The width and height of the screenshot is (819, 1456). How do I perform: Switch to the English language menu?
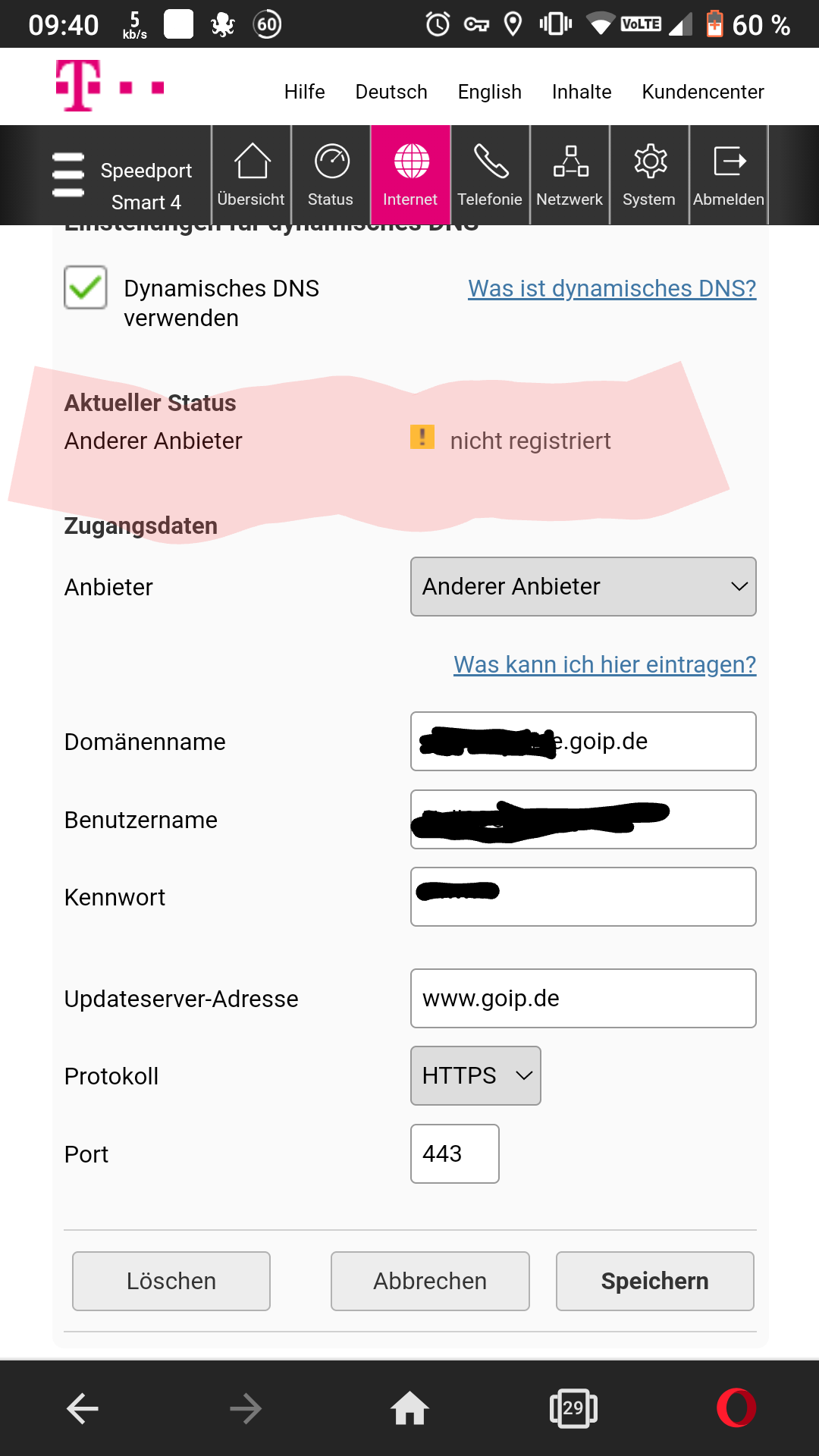click(x=489, y=92)
